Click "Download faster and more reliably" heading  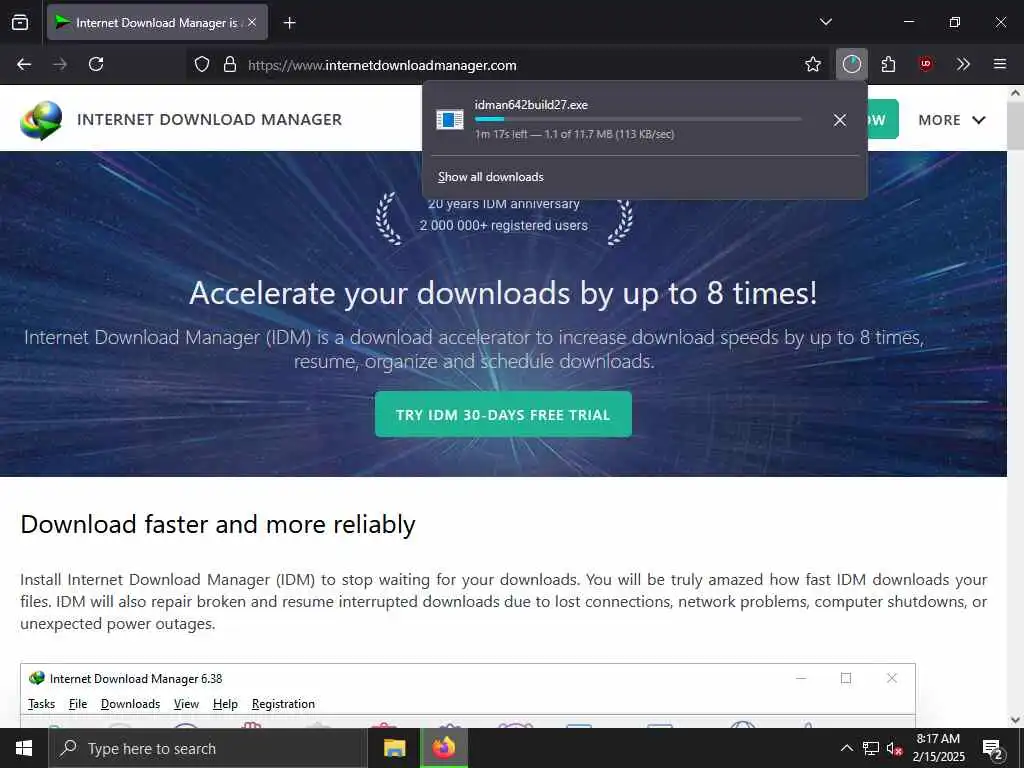point(217,524)
